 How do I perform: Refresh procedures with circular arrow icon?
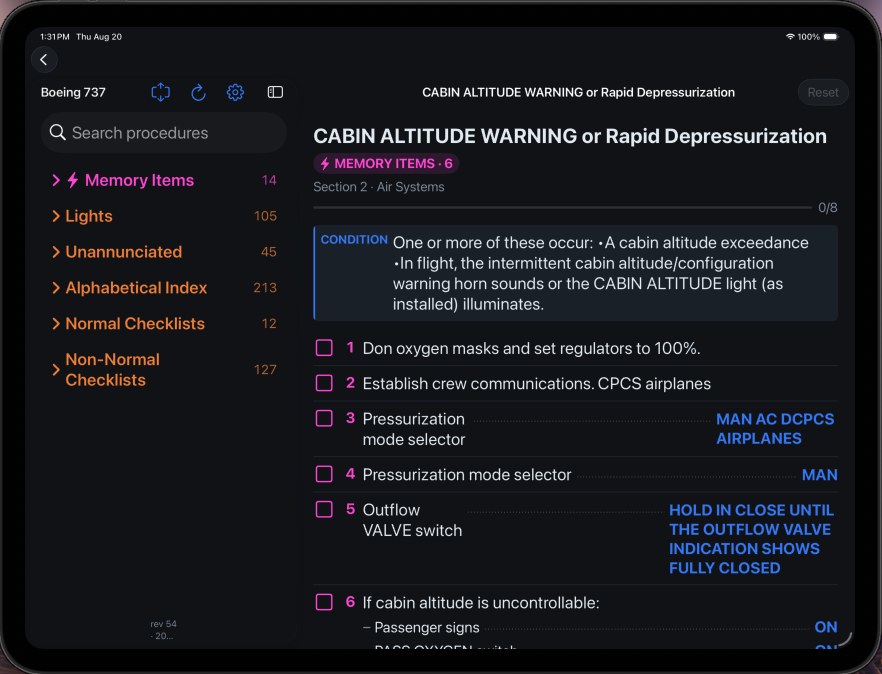[x=198, y=92]
